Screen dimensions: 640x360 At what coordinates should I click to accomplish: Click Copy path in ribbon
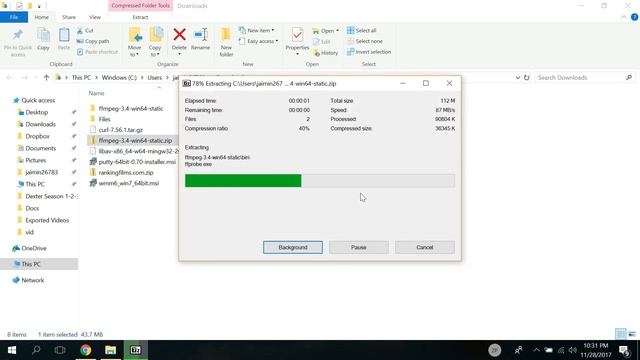coord(93,41)
